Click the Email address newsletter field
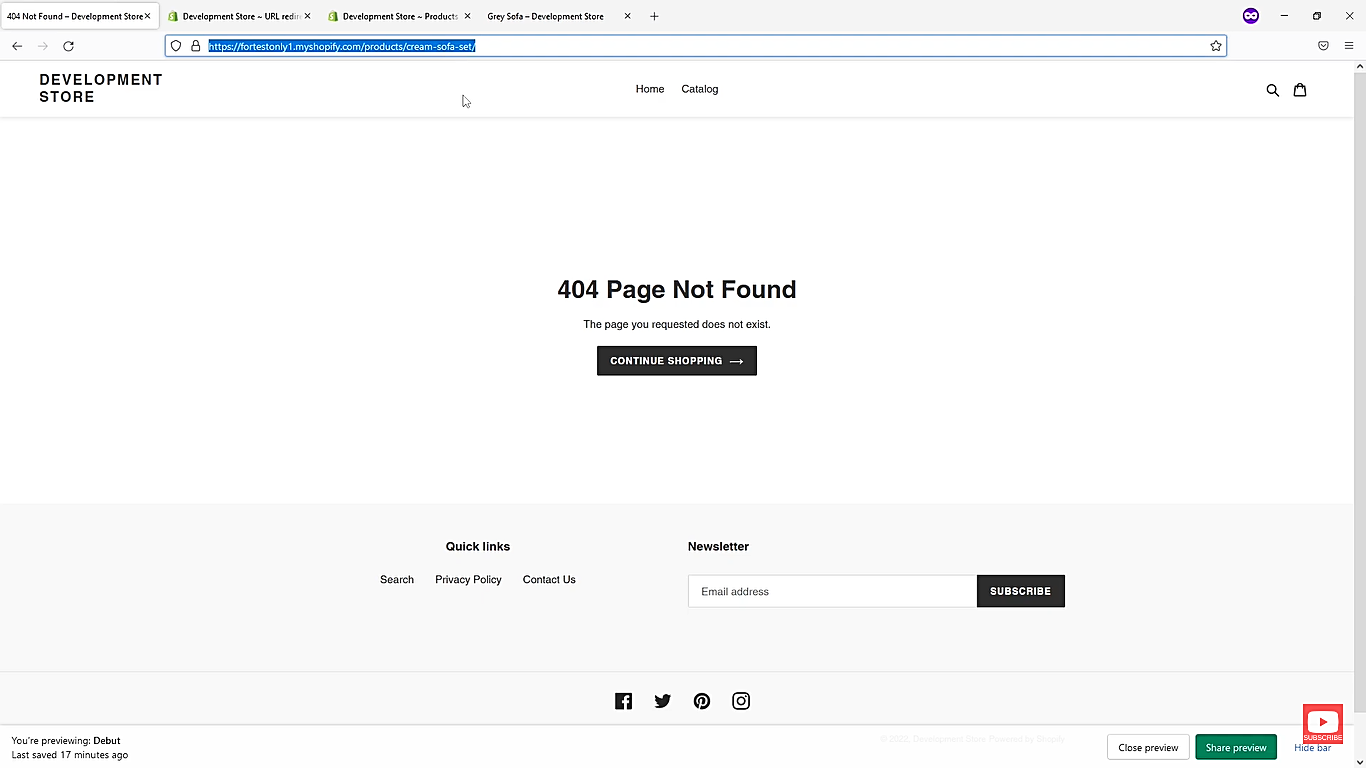The image size is (1366, 768). pyautogui.click(x=832, y=591)
